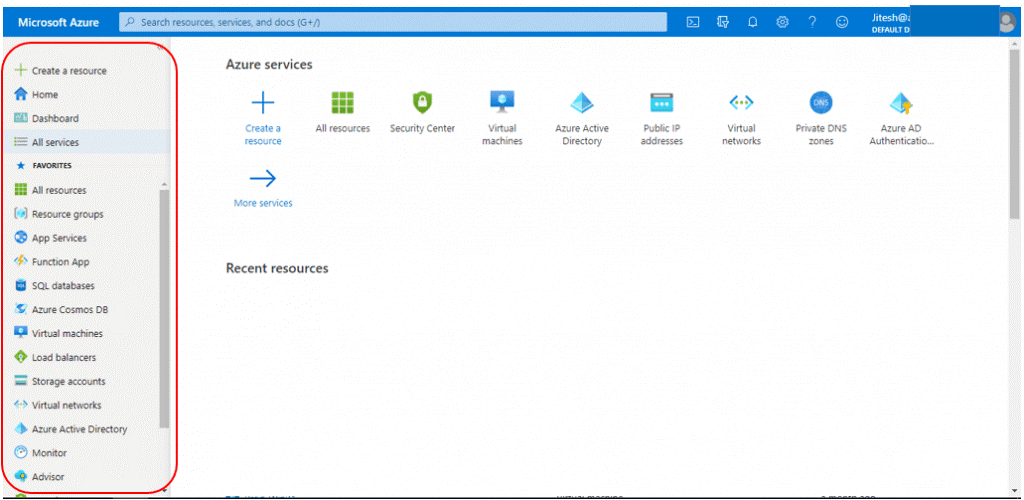Click the Monitor label in favorites
The image size is (1024, 500).
(x=50, y=453)
